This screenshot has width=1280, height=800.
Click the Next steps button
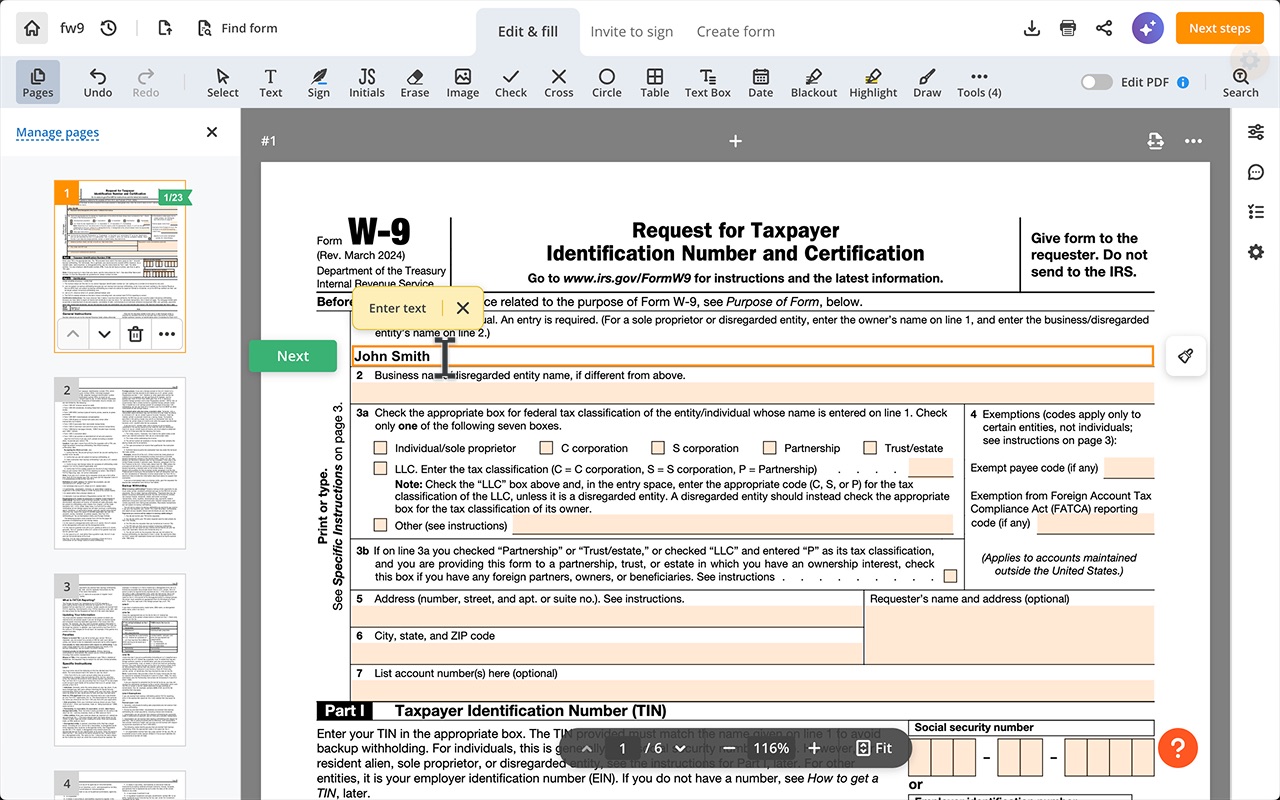click(x=1219, y=28)
